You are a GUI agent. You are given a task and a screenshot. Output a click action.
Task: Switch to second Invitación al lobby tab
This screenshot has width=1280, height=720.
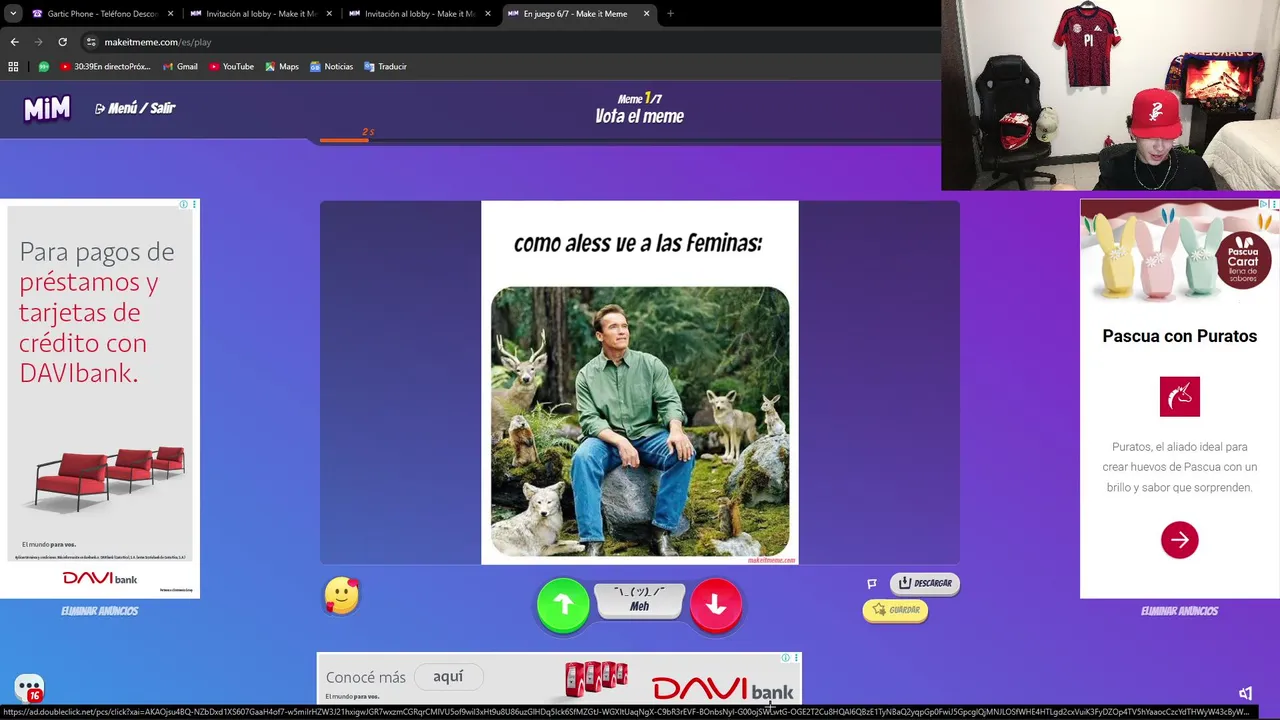coord(419,14)
